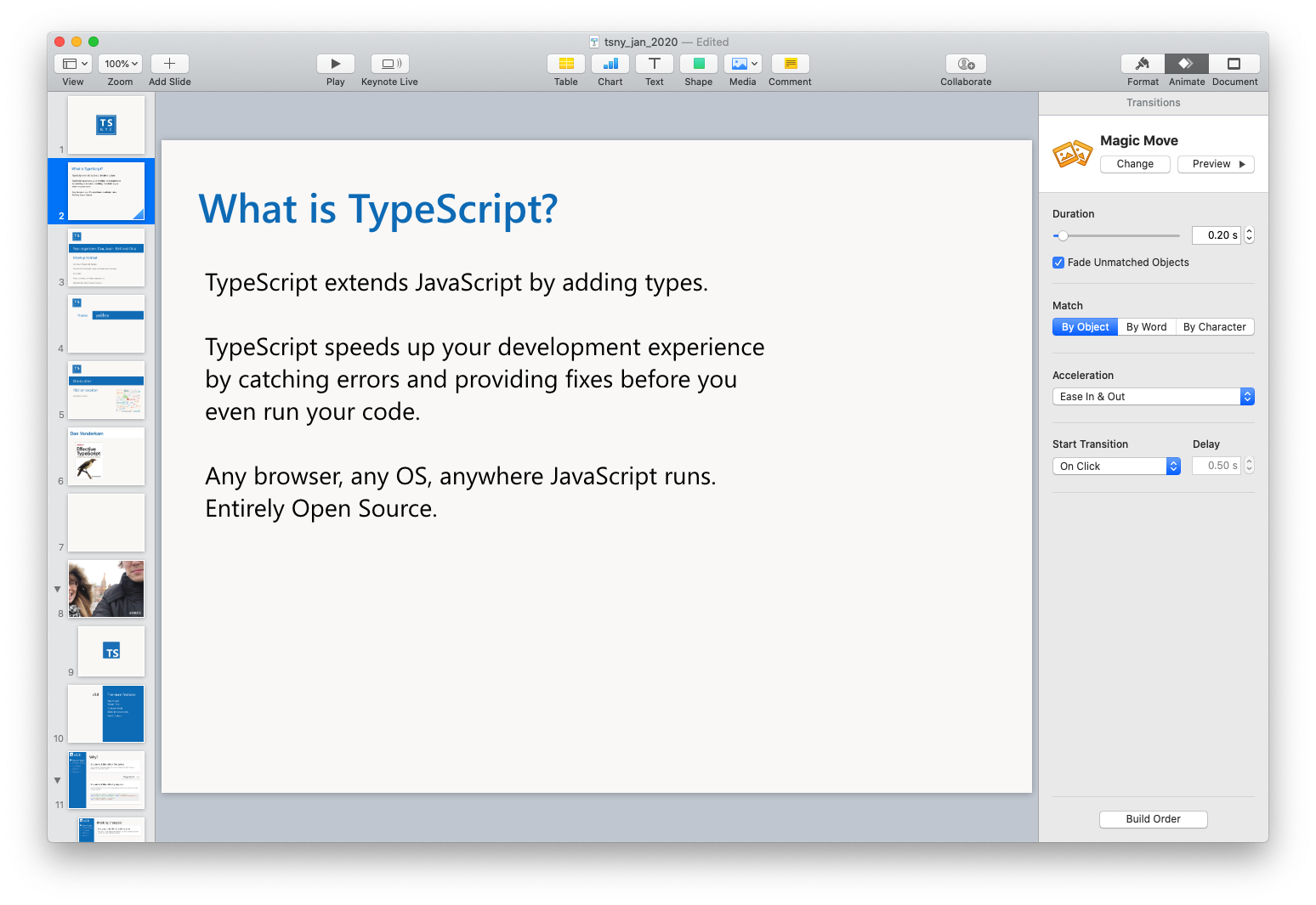The width and height of the screenshot is (1316, 905).
Task: Open the Build Order window
Action: coord(1153,819)
